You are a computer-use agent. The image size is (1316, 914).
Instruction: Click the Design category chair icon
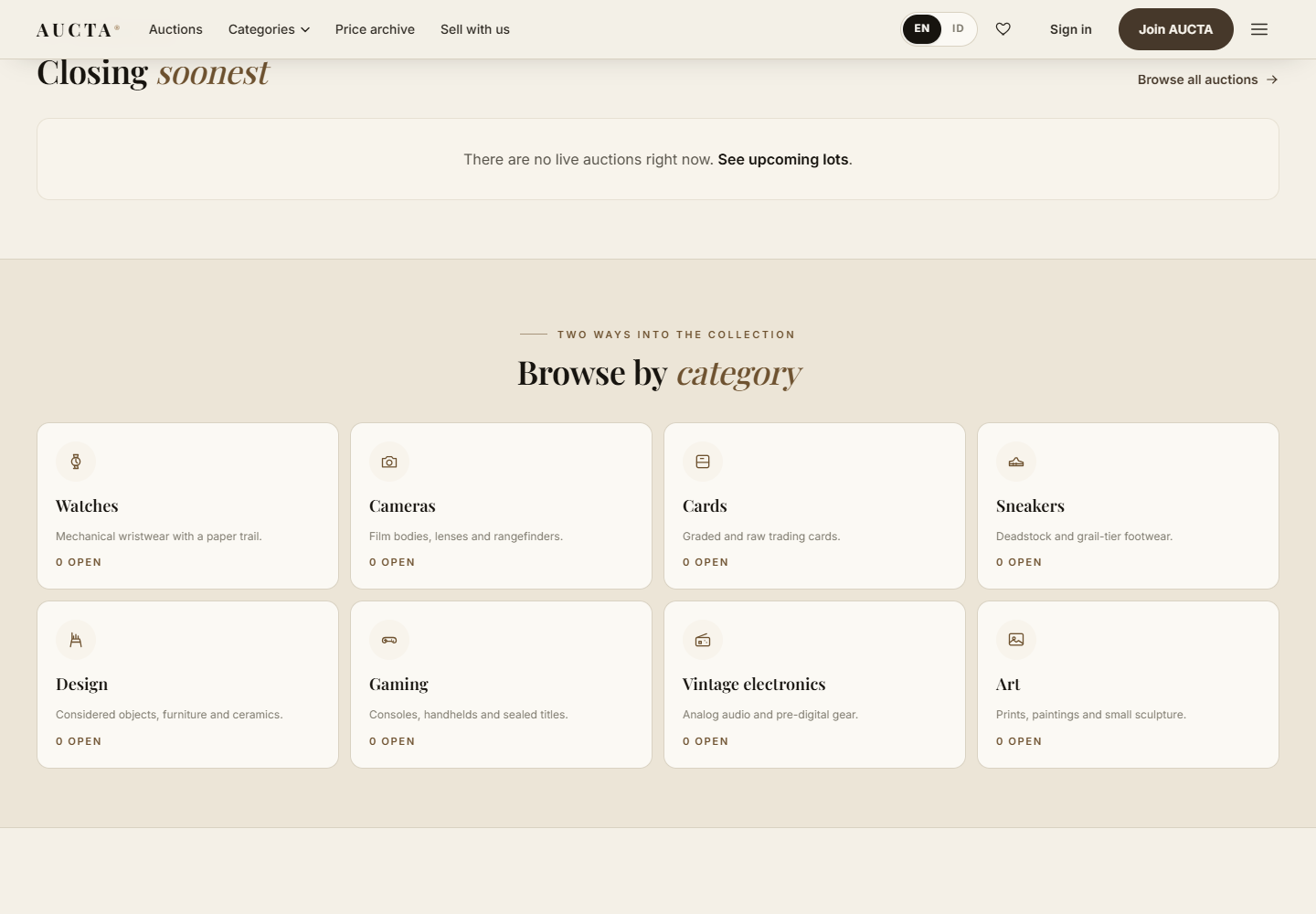[x=76, y=640]
